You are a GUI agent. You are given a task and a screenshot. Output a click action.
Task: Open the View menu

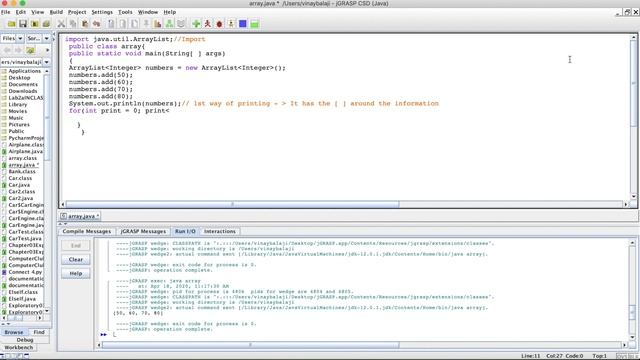(38, 12)
